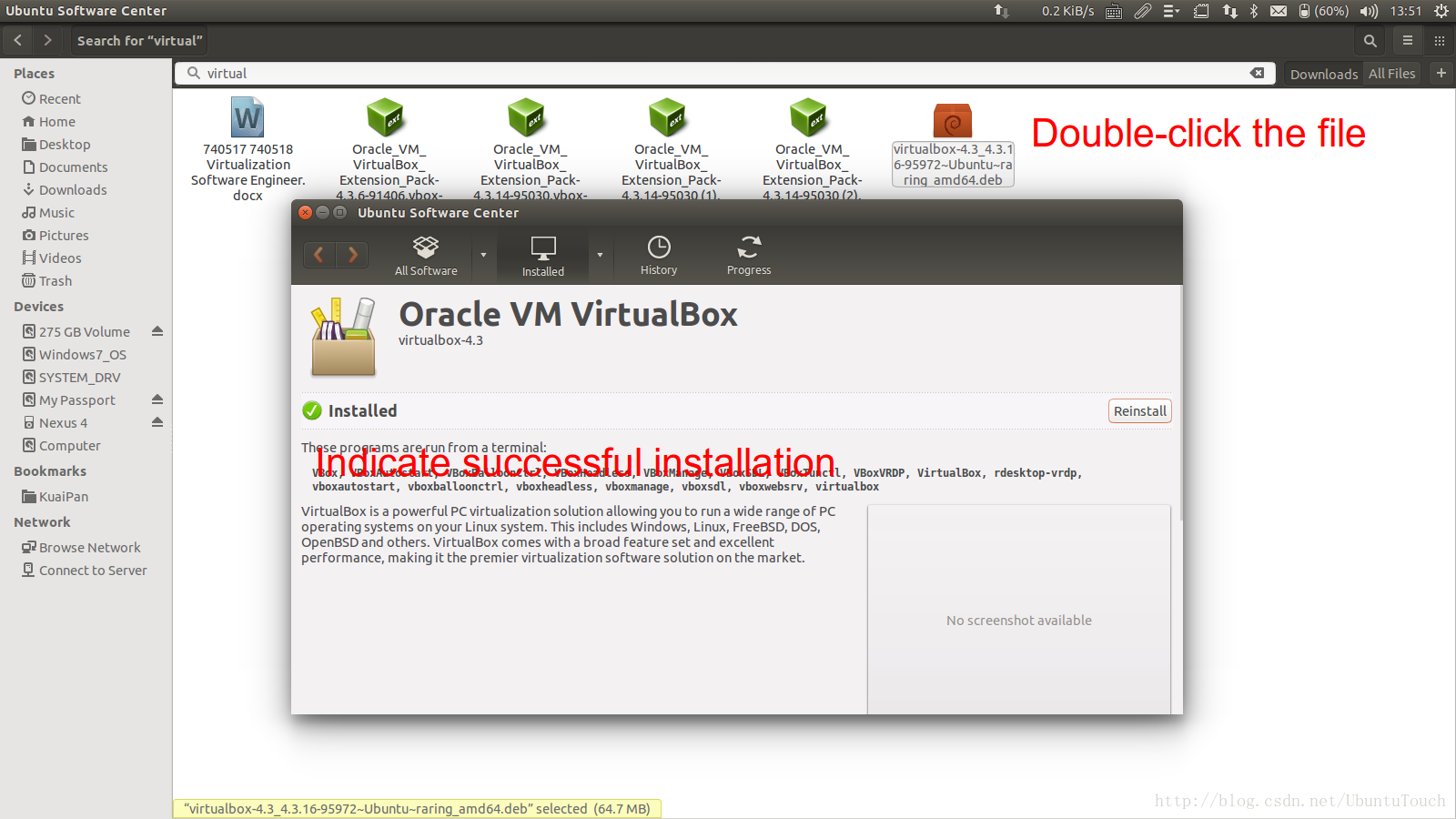Select Connect to Server
The height and width of the screenshot is (819, 1456).
coord(93,570)
